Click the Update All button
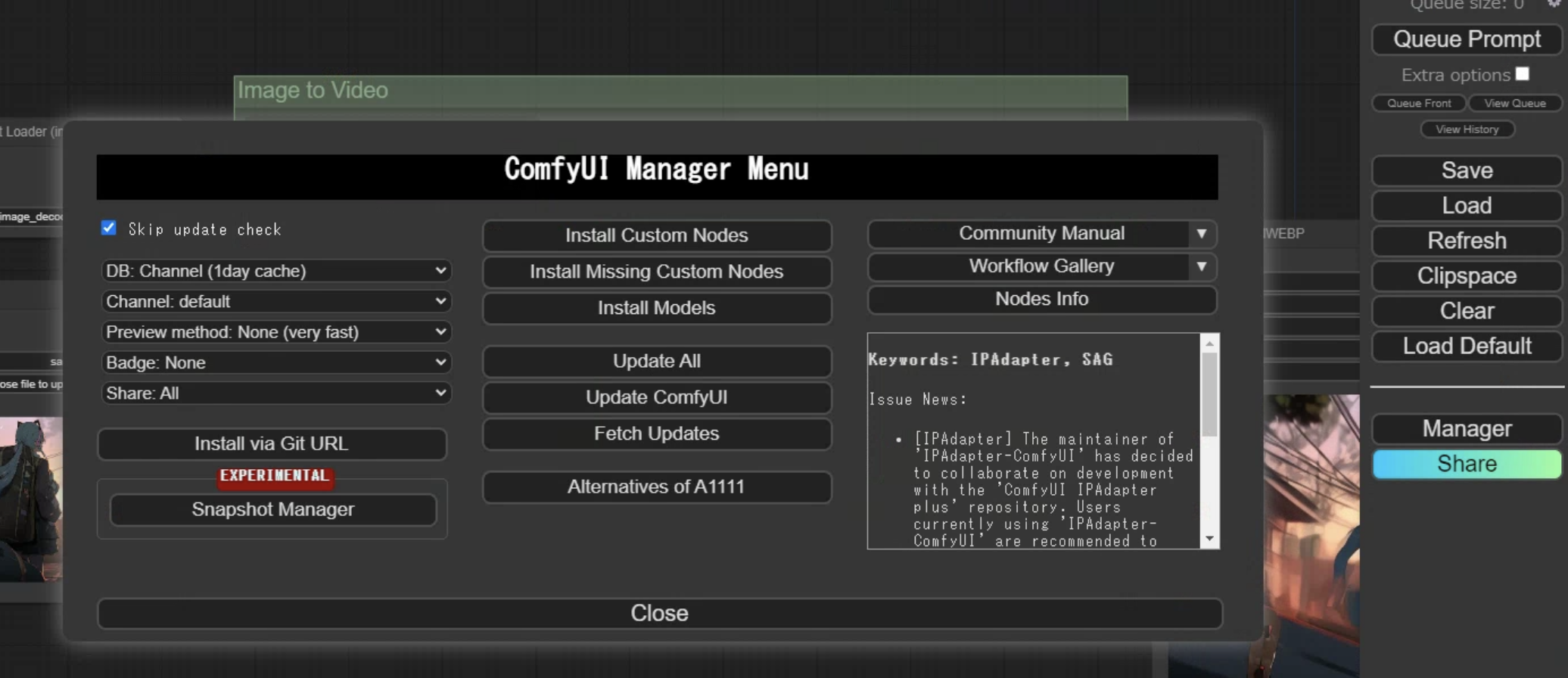Viewport: 1568px width, 678px height. point(657,361)
